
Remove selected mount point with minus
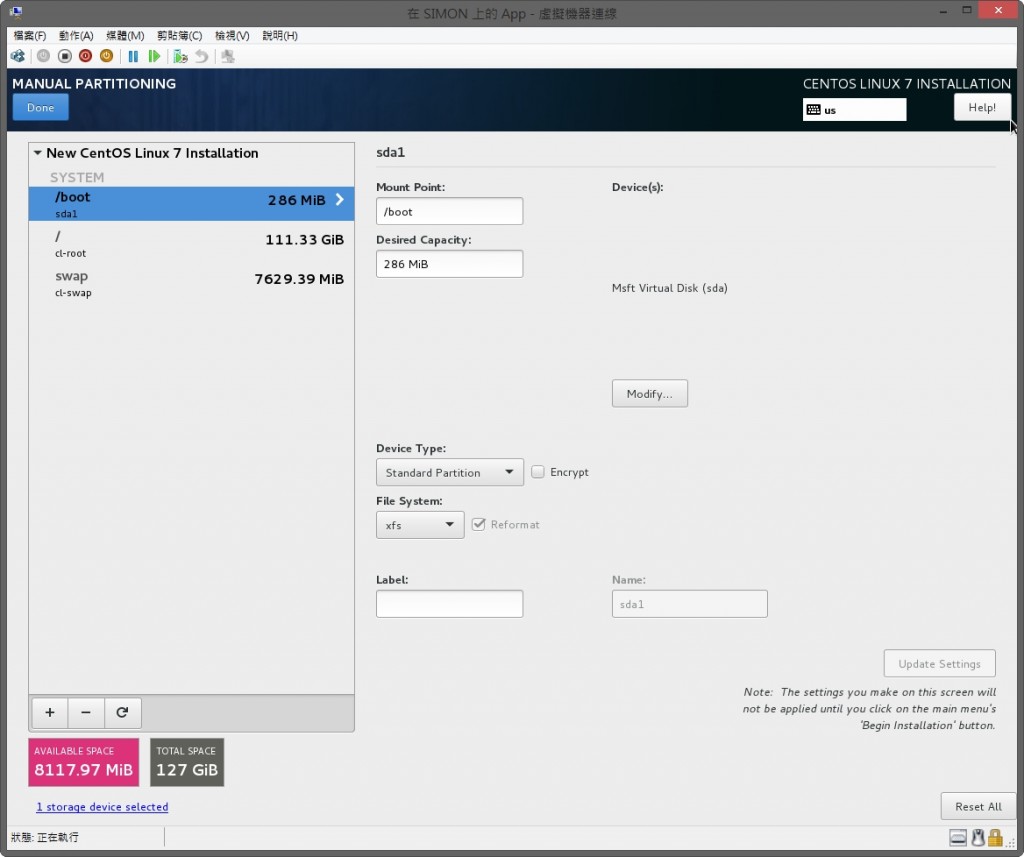coord(86,712)
